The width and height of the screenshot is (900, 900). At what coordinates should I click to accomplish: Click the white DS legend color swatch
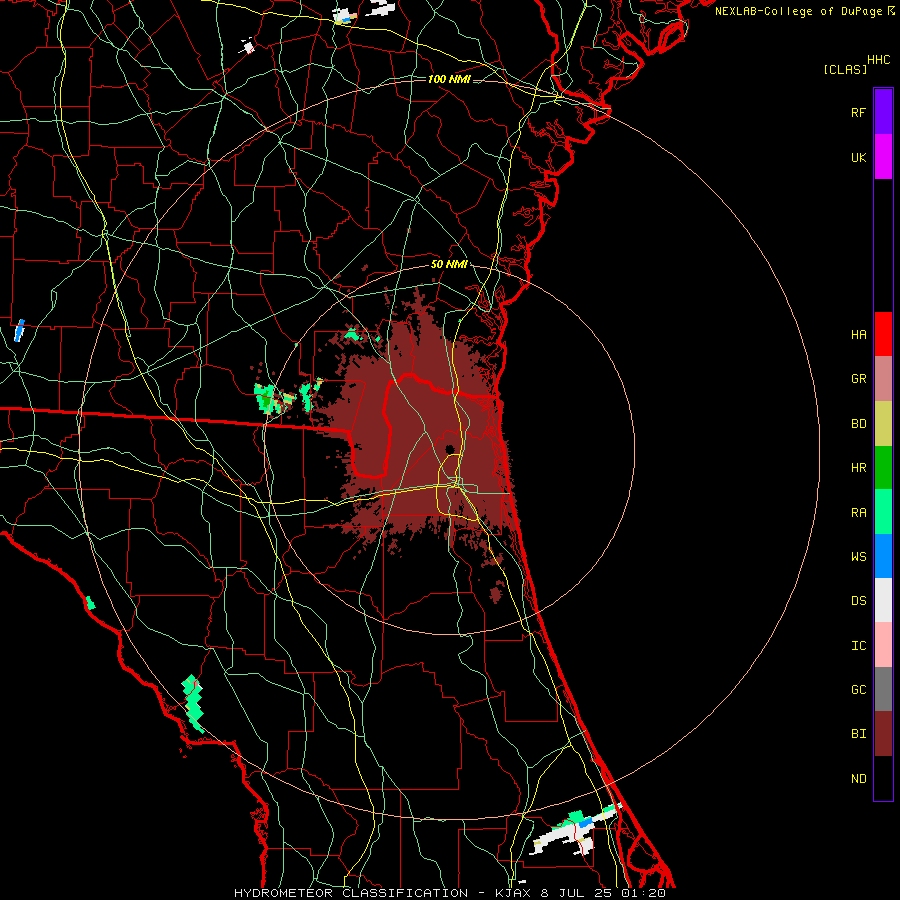(x=883, y=600)
